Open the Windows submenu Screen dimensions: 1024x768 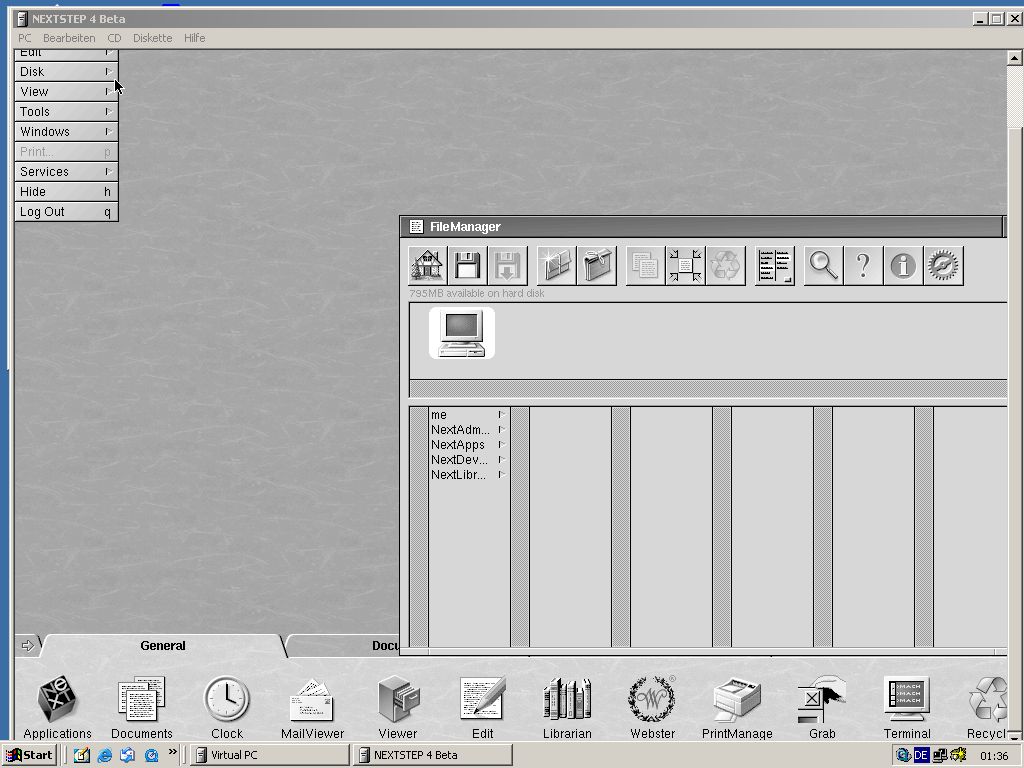[66, 132]
